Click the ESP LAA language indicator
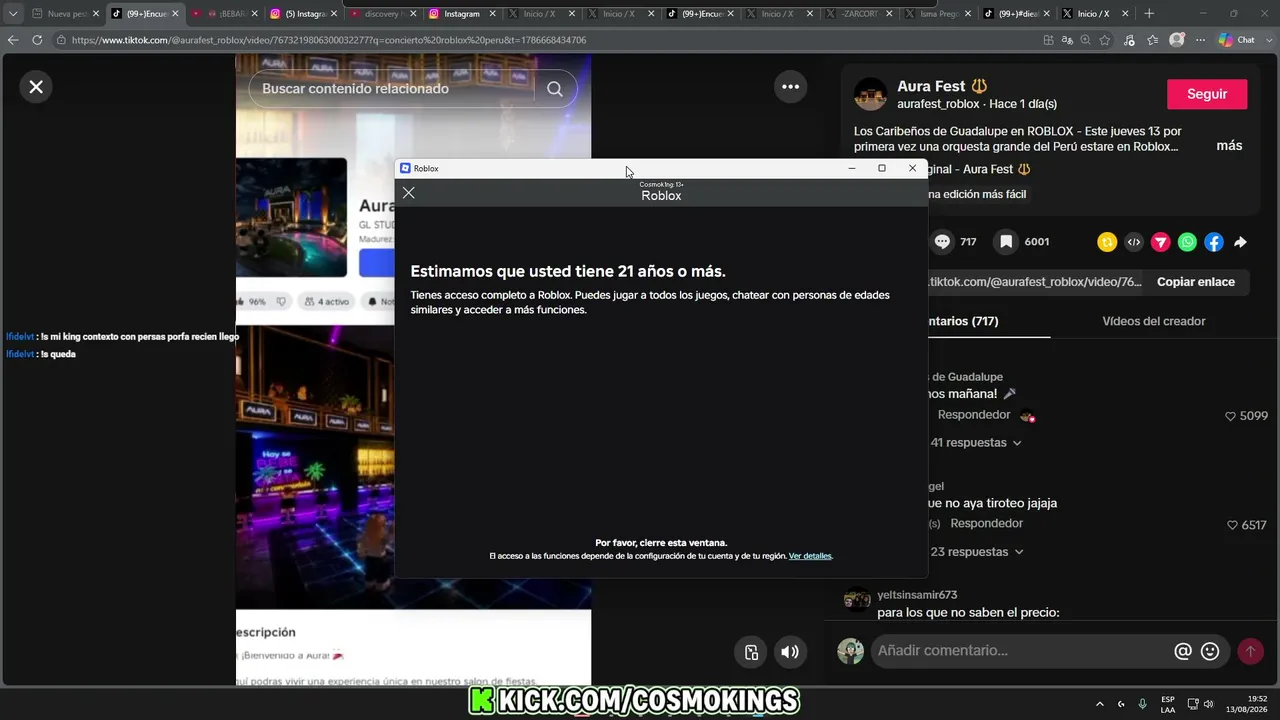Screen dimensions: 1280x720 coord(1168,704)
